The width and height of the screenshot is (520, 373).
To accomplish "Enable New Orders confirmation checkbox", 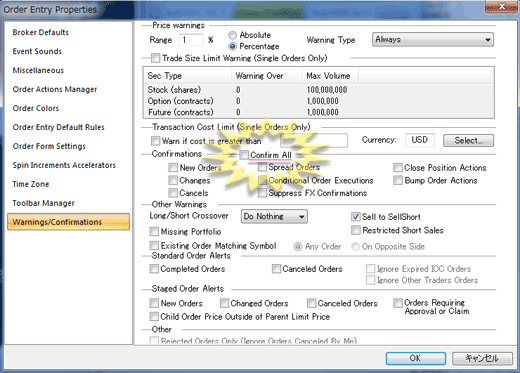I will (x=173, y=167).
